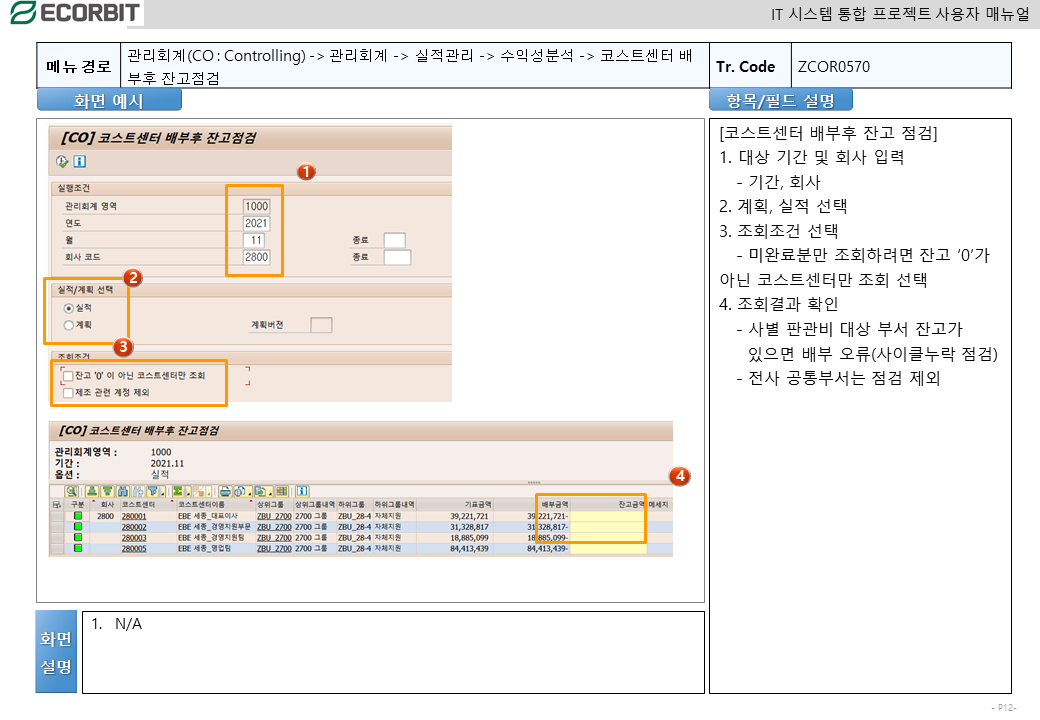This screenshot has height=720, width=1040.
Task: Select the 계획 radio button
Action: [x=69, y=325]
